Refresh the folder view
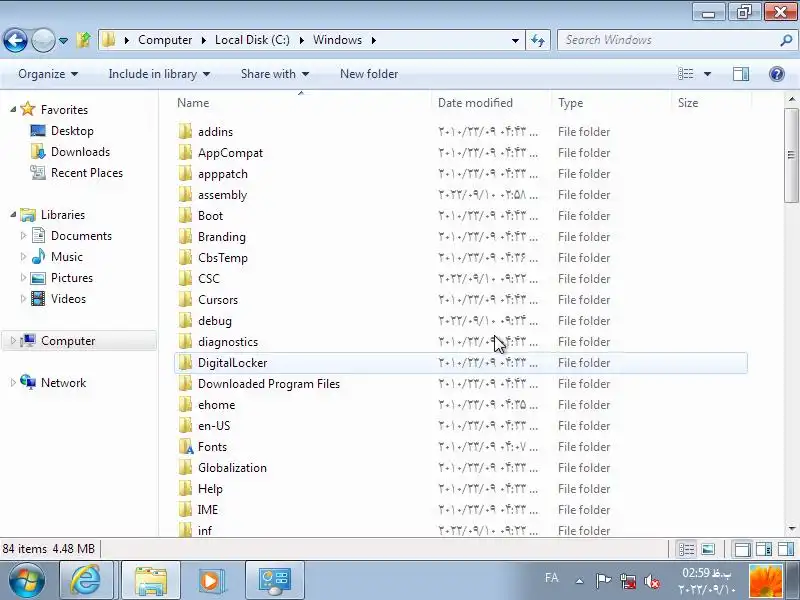This screenshot has height=600, width=800. [538, 40]
